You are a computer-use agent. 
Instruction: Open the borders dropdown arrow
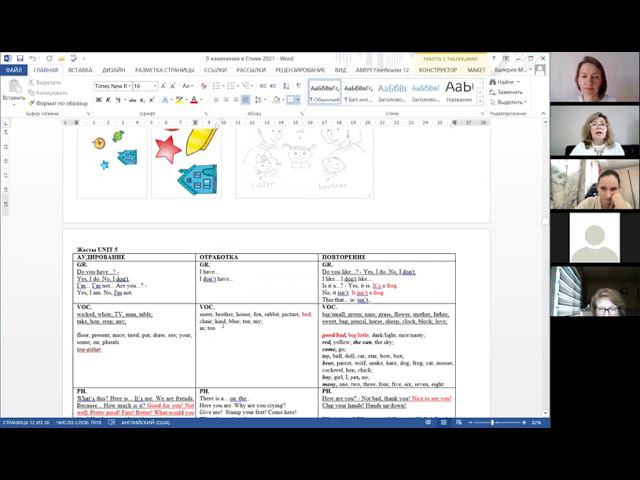coord(298,100)
